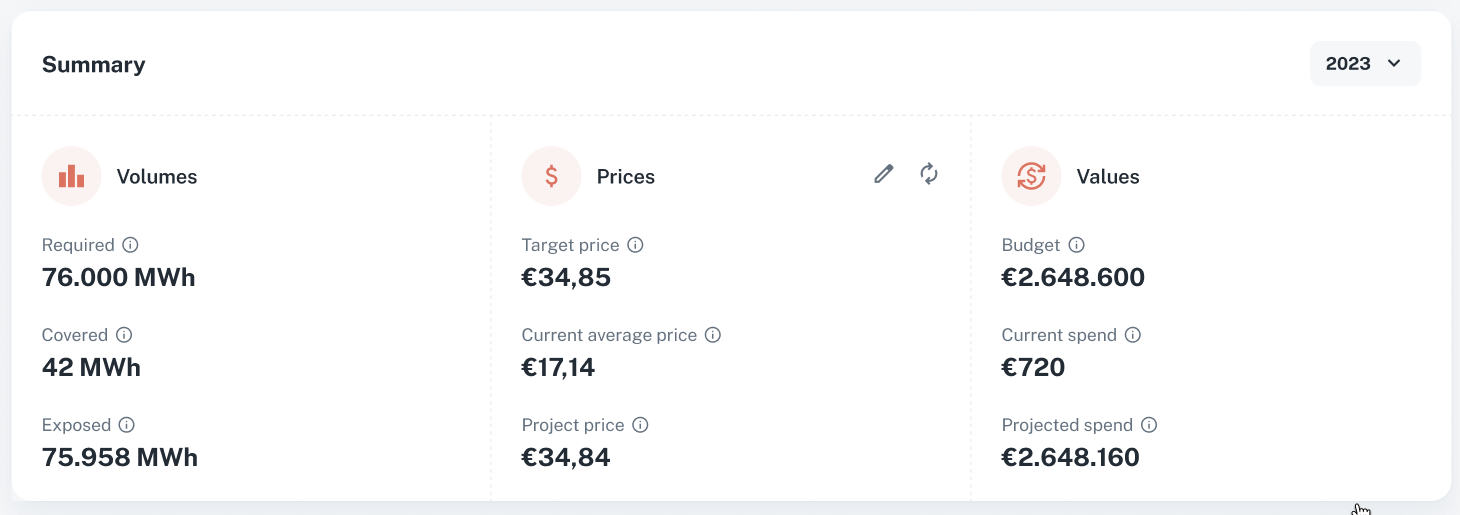Click the Budget amount €2.648.600
1460x515 pixels.
click(1073, 277)
